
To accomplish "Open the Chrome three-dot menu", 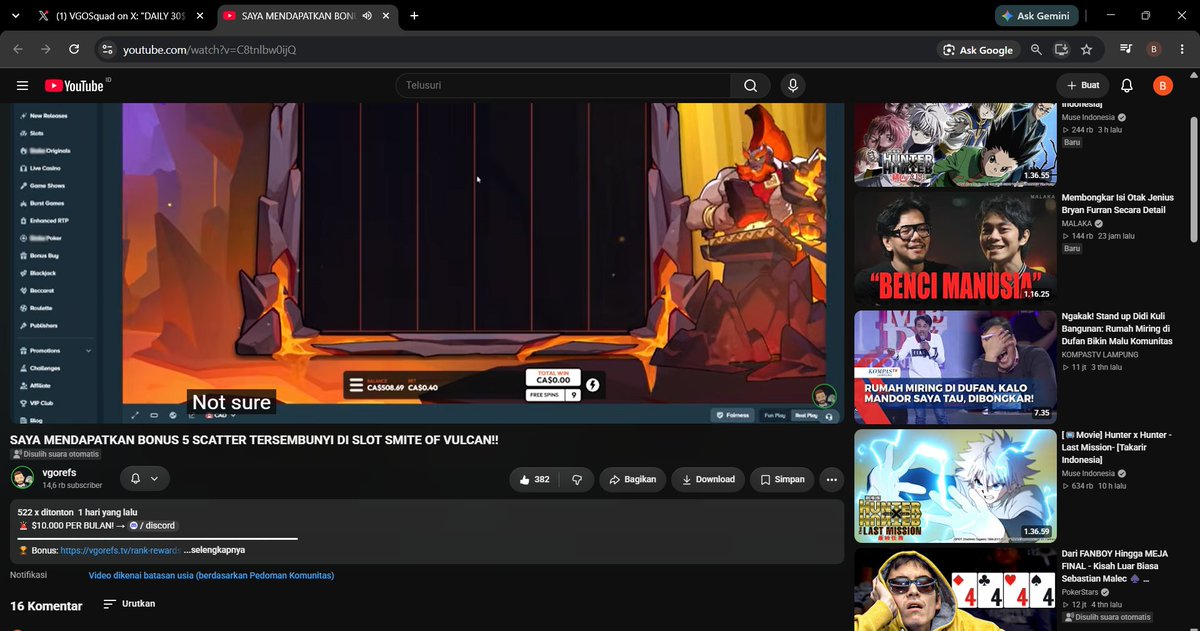I will [x=1182, y=49].
